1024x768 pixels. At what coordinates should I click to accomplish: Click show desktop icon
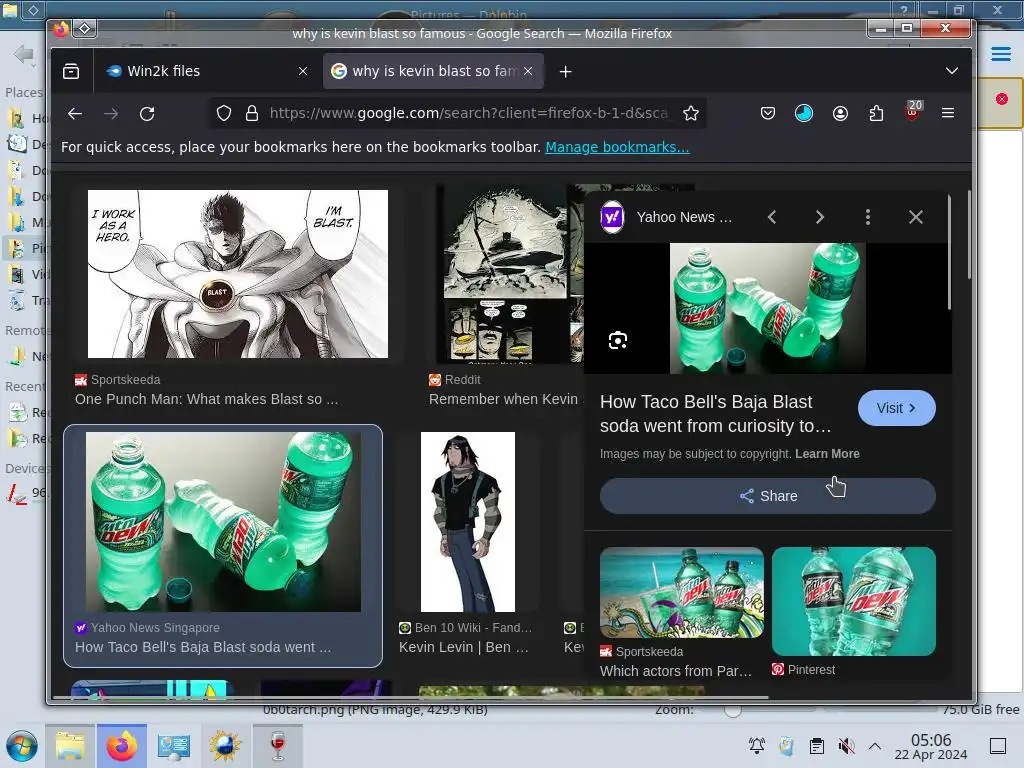click(x=998, y=746)
